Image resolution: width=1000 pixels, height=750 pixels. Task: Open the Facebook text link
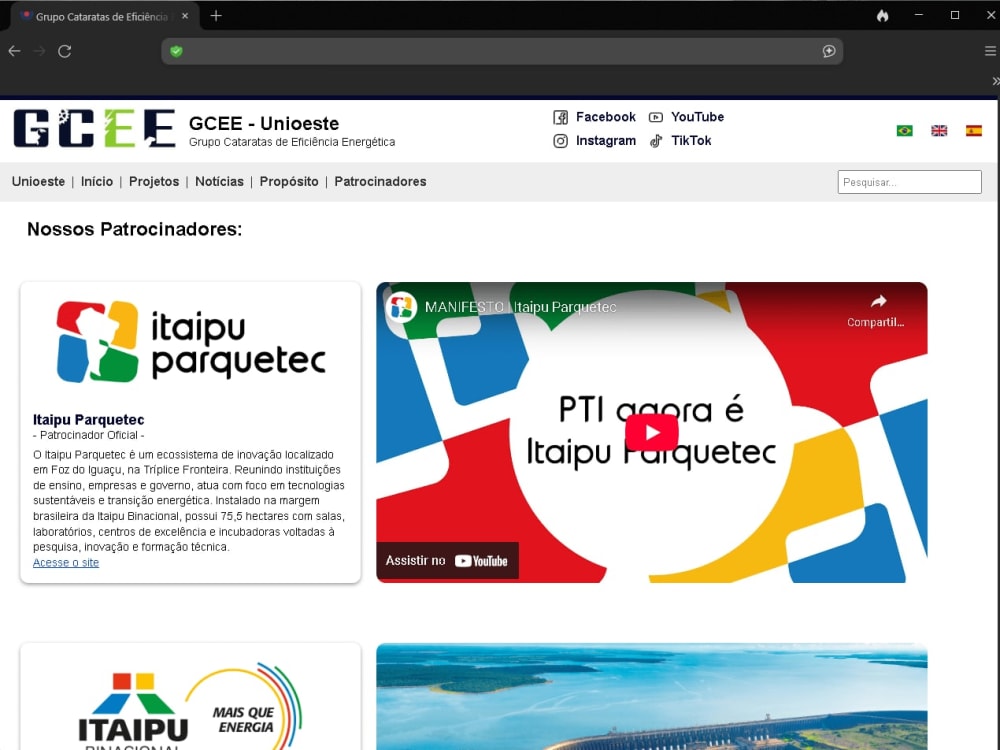click(606, 117)
